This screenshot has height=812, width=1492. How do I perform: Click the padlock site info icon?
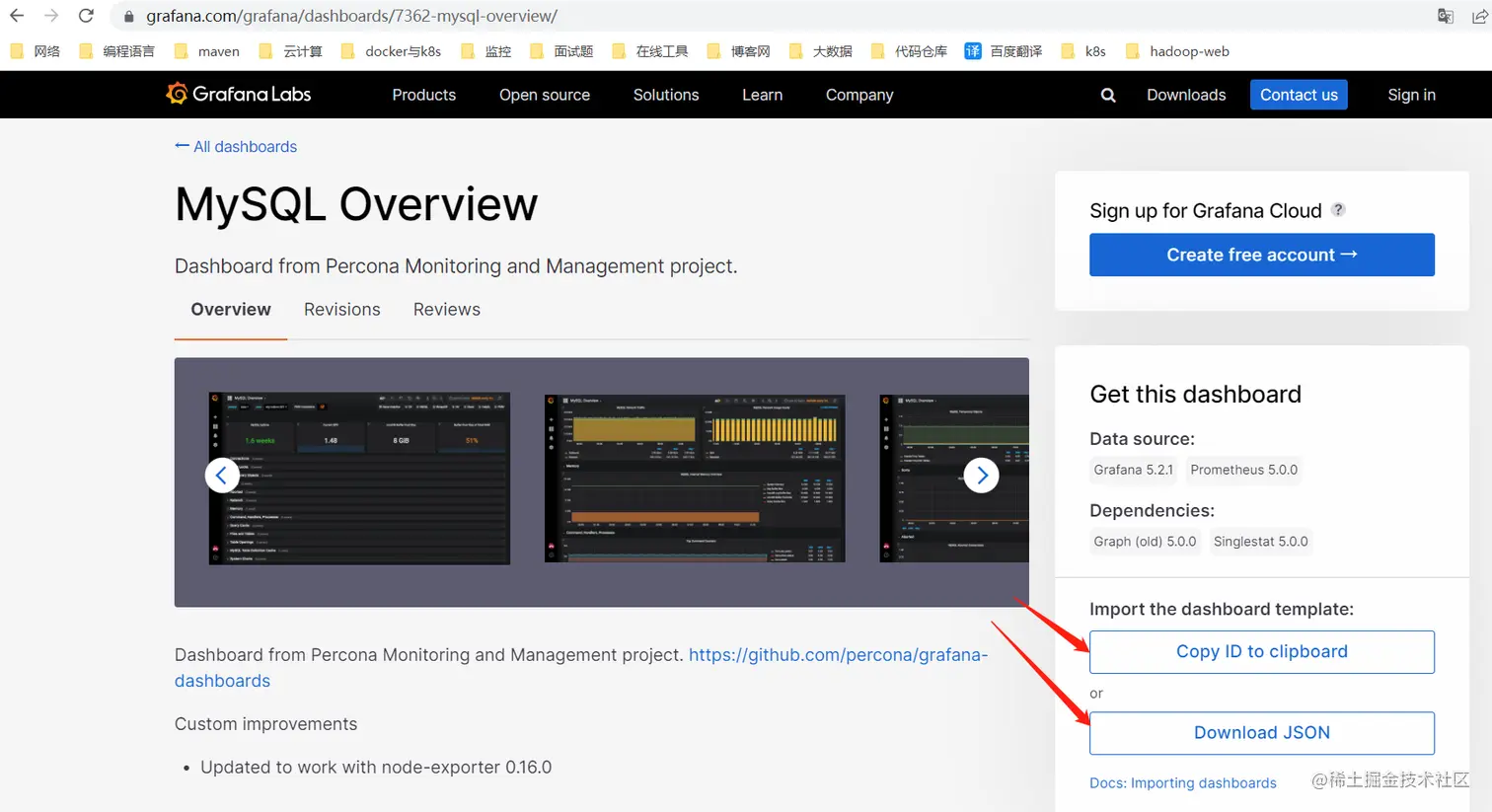pos(128,17)
